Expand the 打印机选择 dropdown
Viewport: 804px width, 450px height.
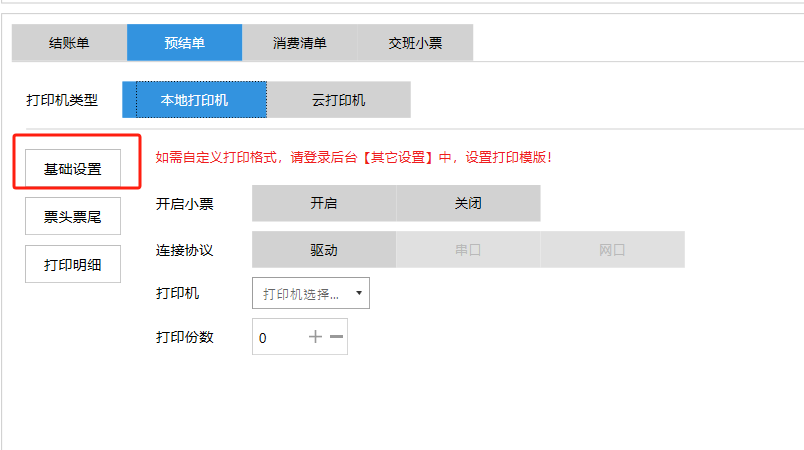point(310,294)
